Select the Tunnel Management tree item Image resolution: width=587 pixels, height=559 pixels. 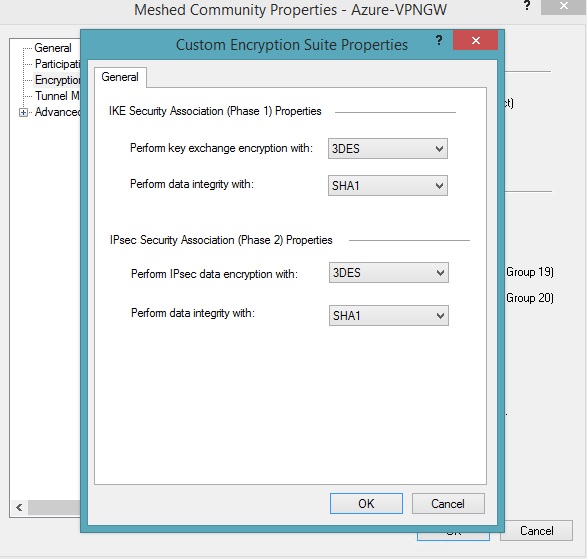point(57,96)
